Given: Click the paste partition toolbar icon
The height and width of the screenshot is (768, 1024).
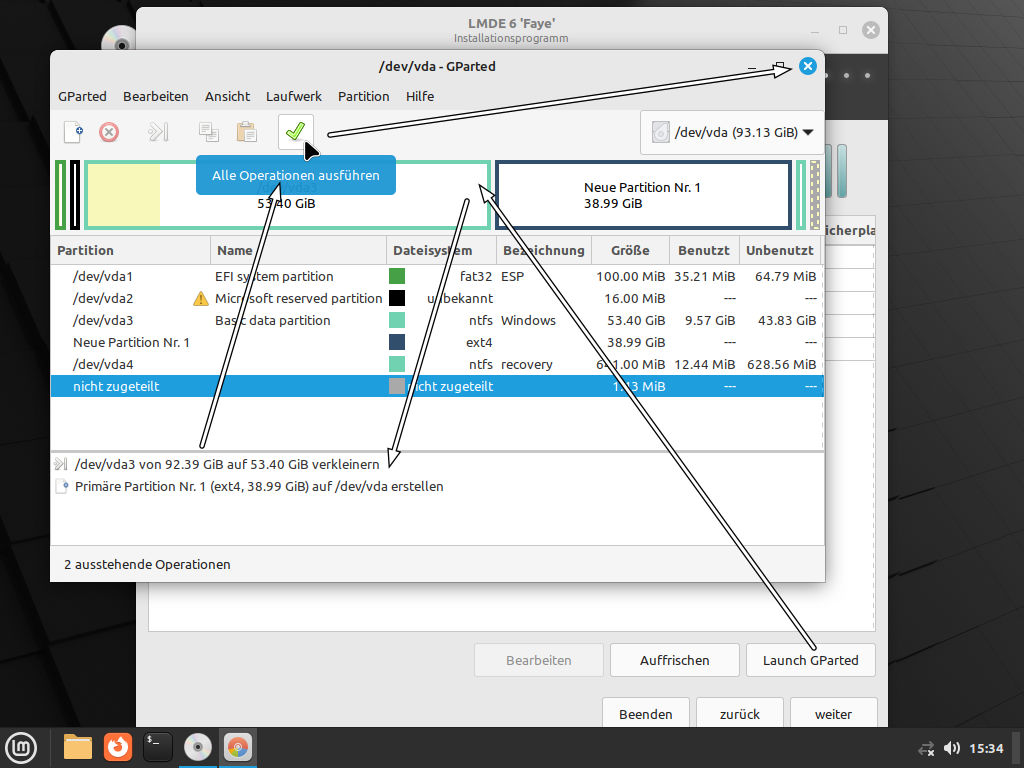Looking at the screenshot, I should click(246, 132).
